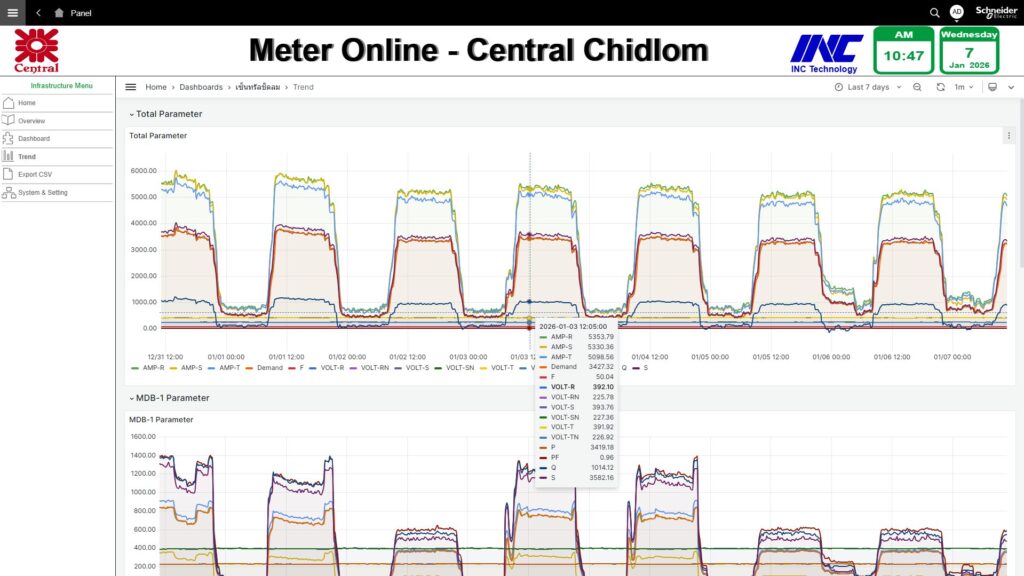Toggle Demand series in the legend
This screenshot has width=1024, height=576.
click(x=270, y=368)
